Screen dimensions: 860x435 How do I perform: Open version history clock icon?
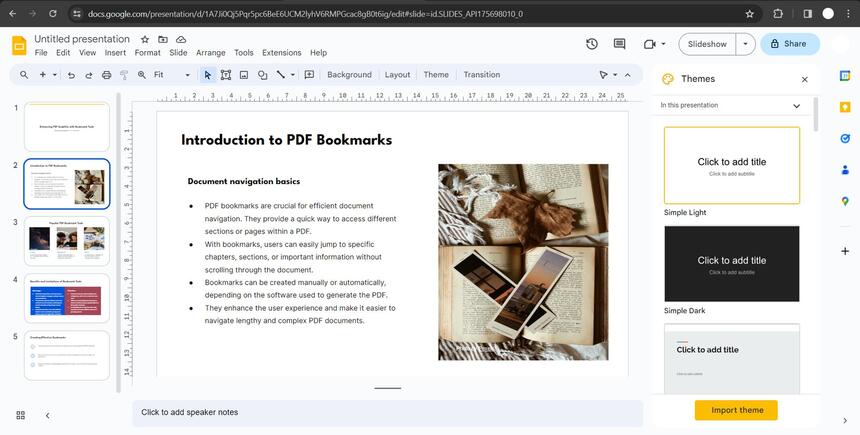592,44
